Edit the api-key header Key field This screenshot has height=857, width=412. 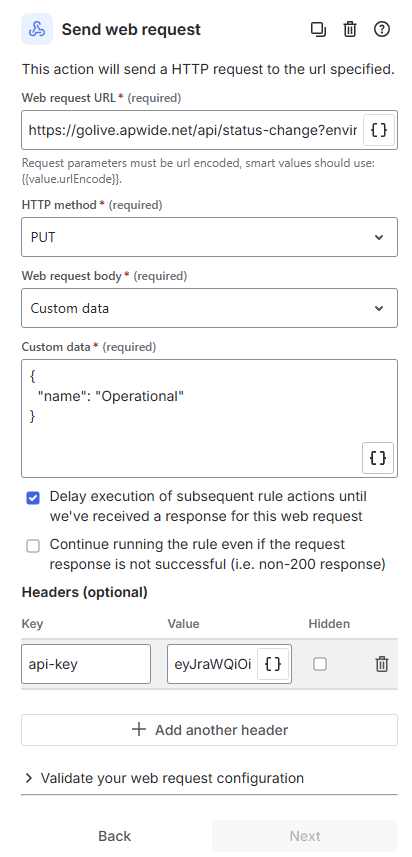point(86,664)
